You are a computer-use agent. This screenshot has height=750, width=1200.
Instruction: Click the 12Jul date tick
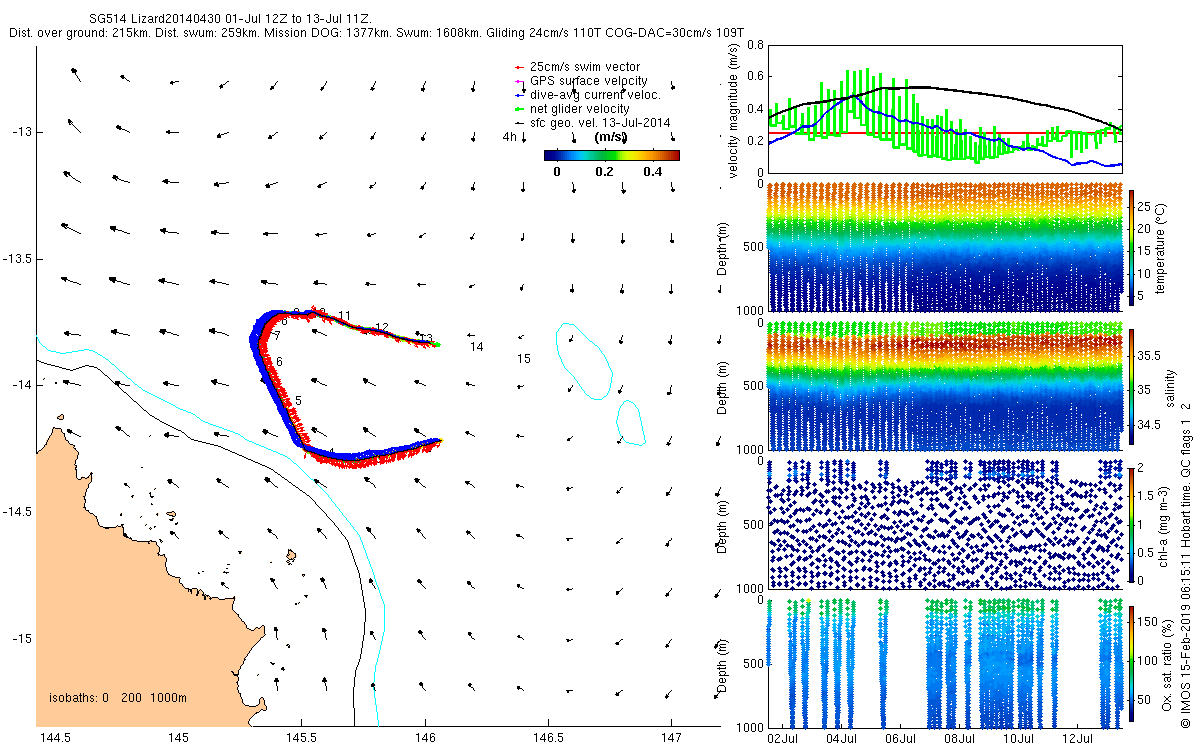pos(1077,738)
